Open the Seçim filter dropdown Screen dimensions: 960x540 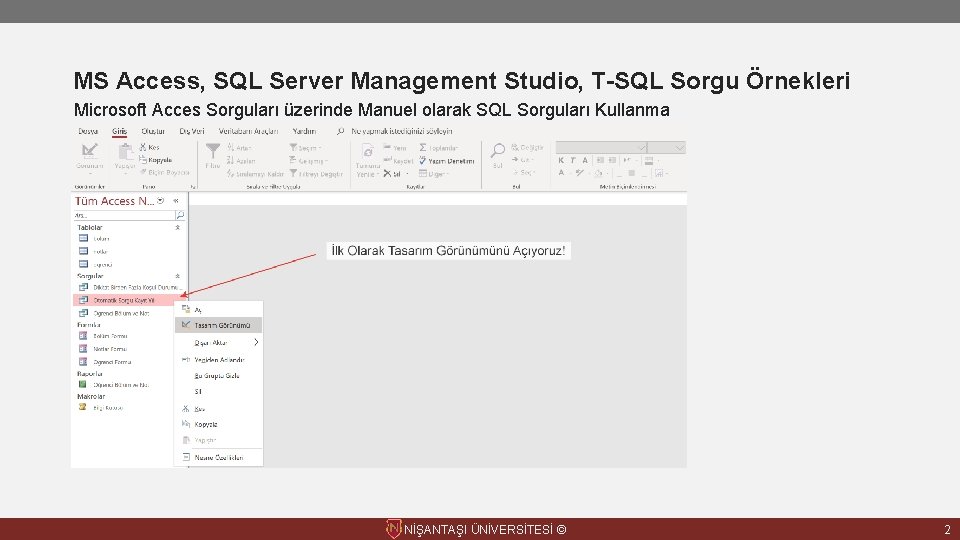[x=306, y=148]
